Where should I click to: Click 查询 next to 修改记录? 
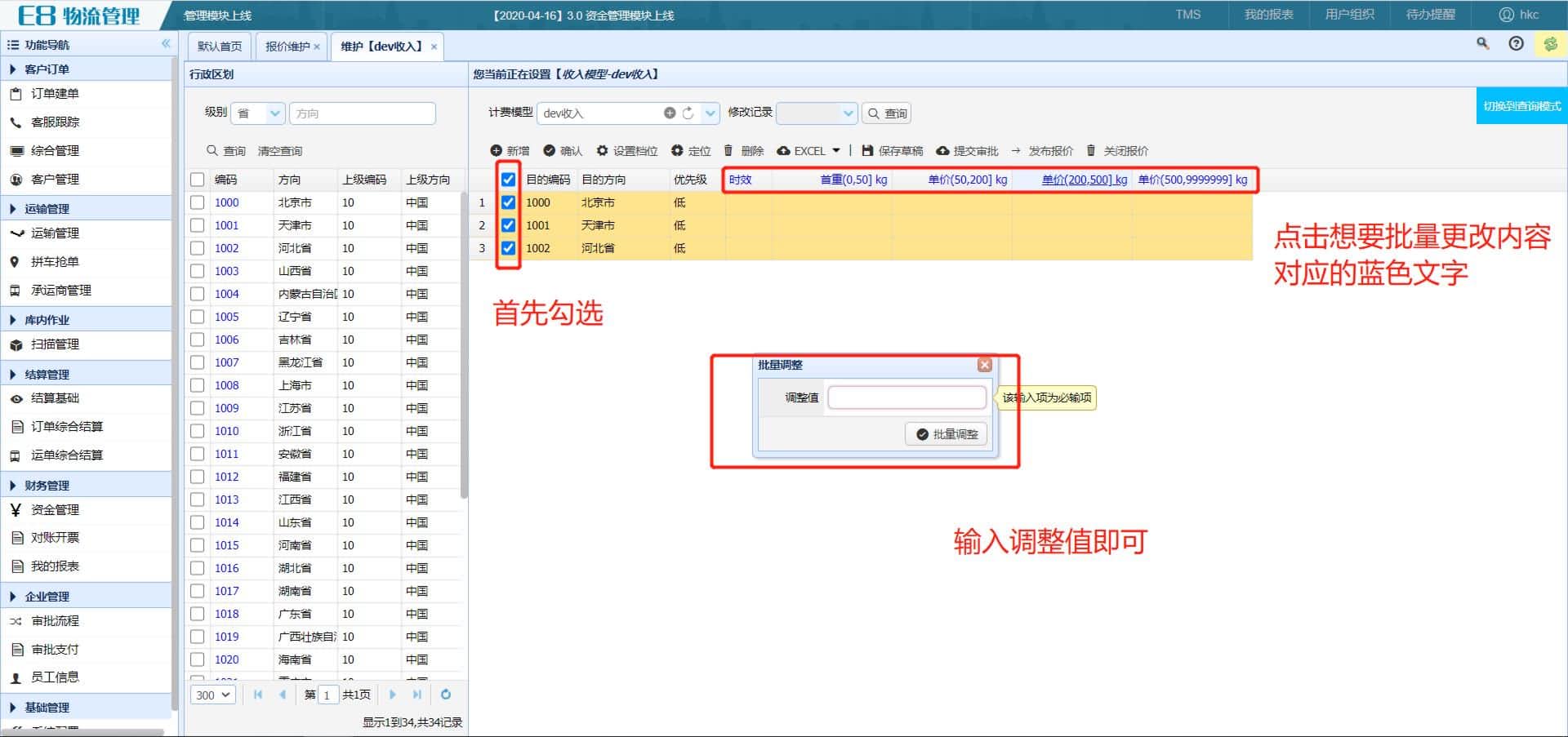(x=887, y=113)
